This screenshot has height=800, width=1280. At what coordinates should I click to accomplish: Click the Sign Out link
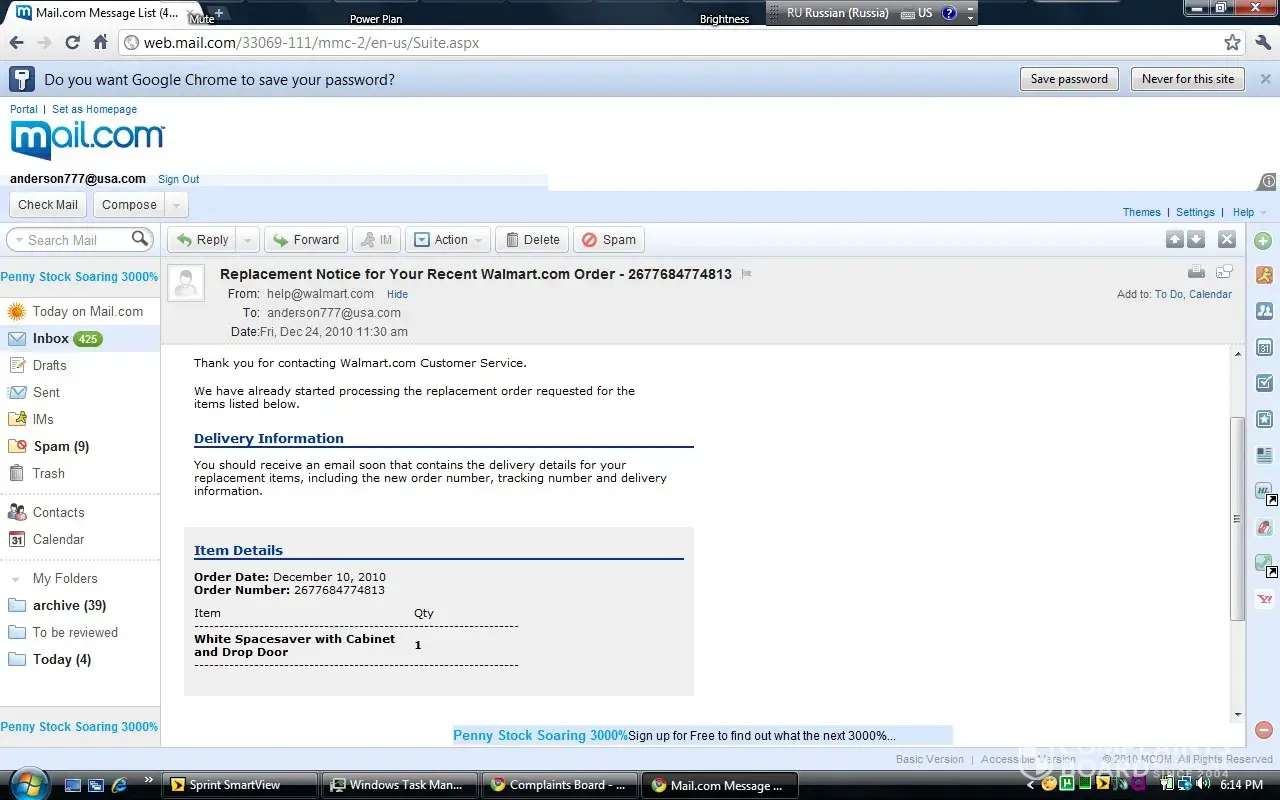coord(178,180)
